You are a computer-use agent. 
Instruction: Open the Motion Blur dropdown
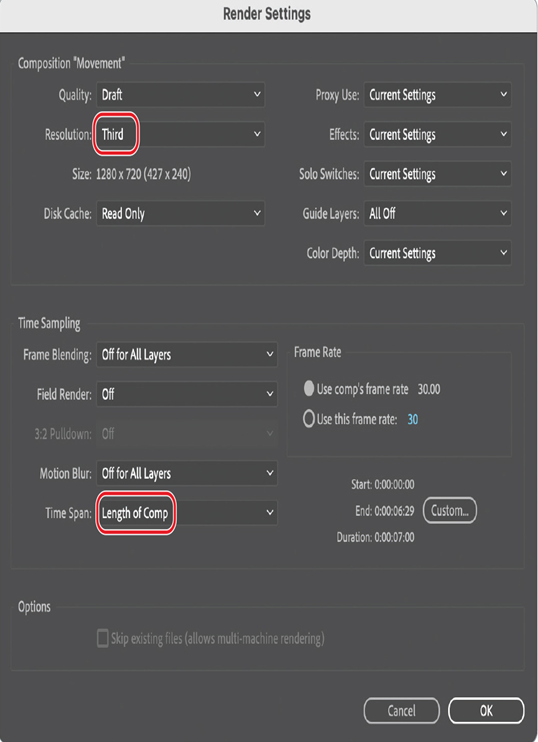pos(187,473)
